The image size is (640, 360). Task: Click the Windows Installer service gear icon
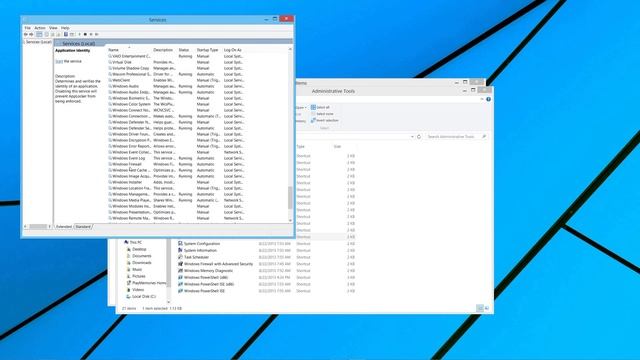point(110,182)
